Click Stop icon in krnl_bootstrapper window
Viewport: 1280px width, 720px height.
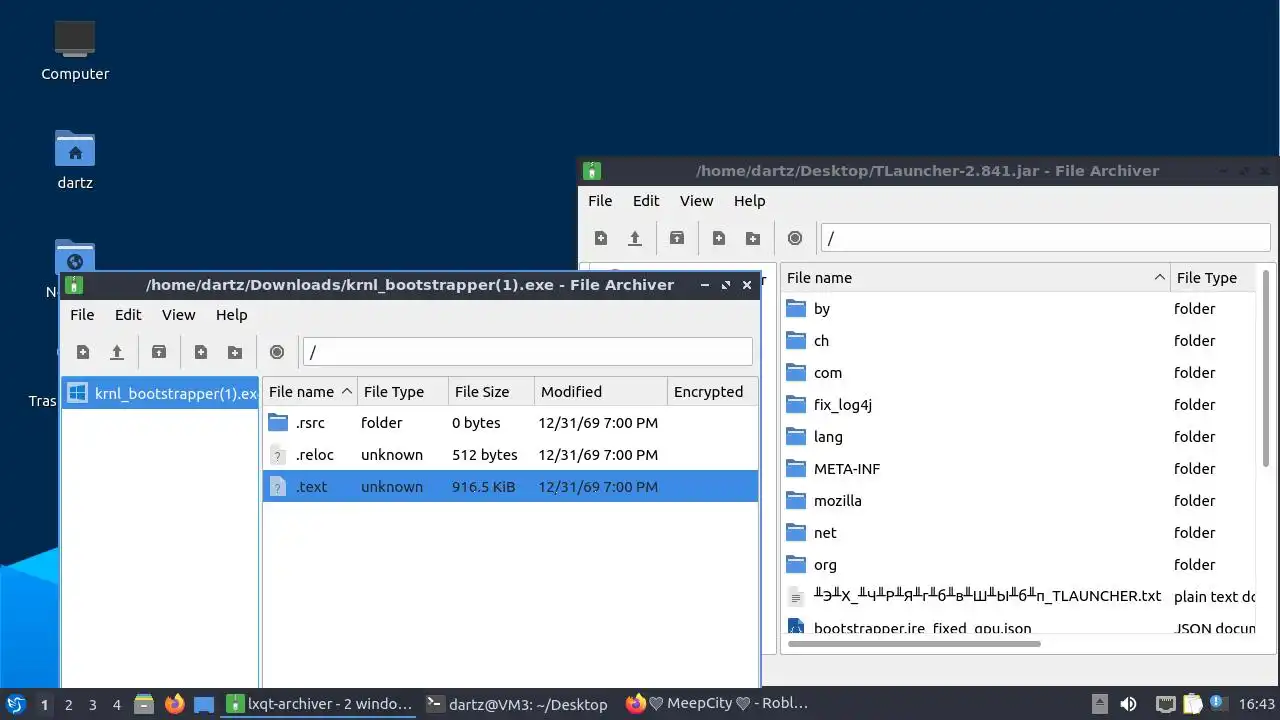pos(277,352)
